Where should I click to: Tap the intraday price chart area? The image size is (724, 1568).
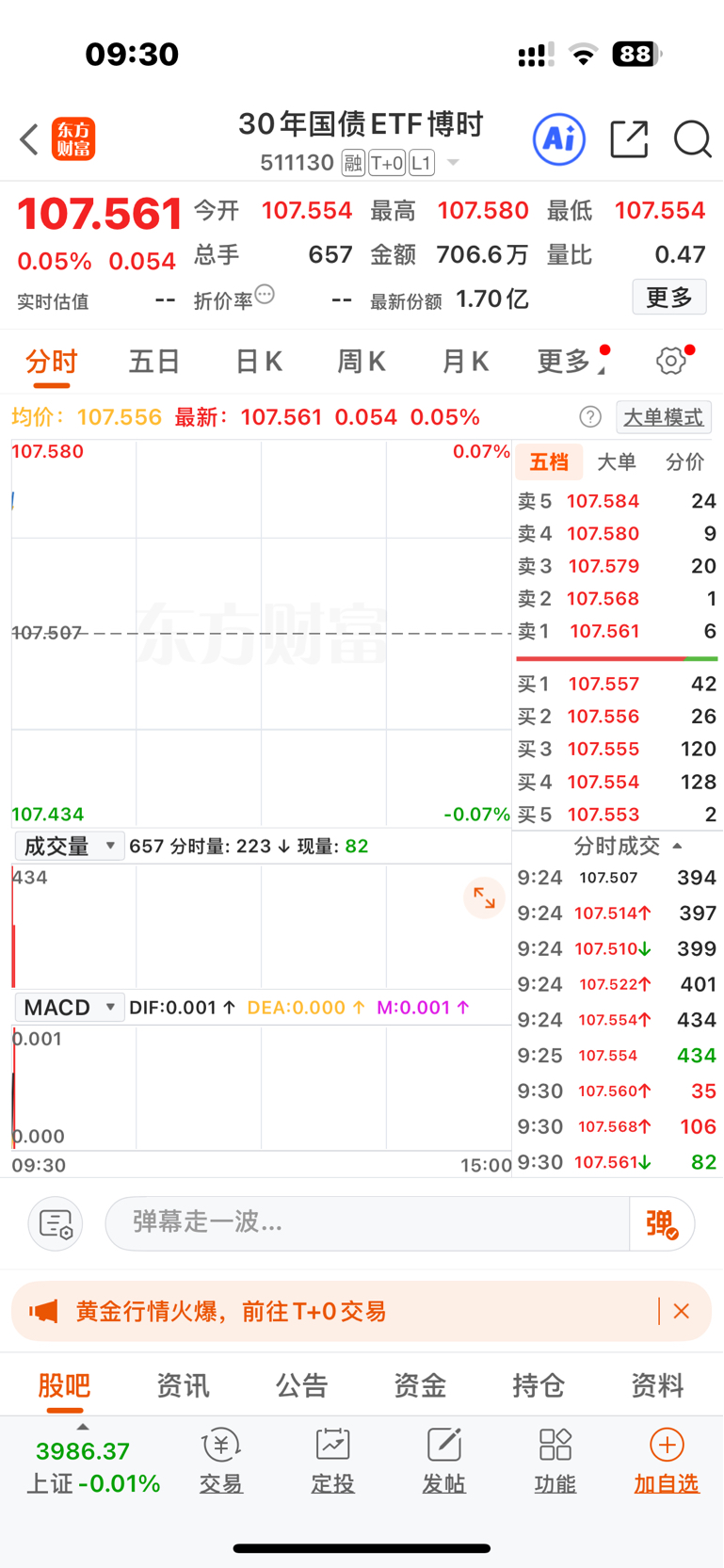pos(261,633)
